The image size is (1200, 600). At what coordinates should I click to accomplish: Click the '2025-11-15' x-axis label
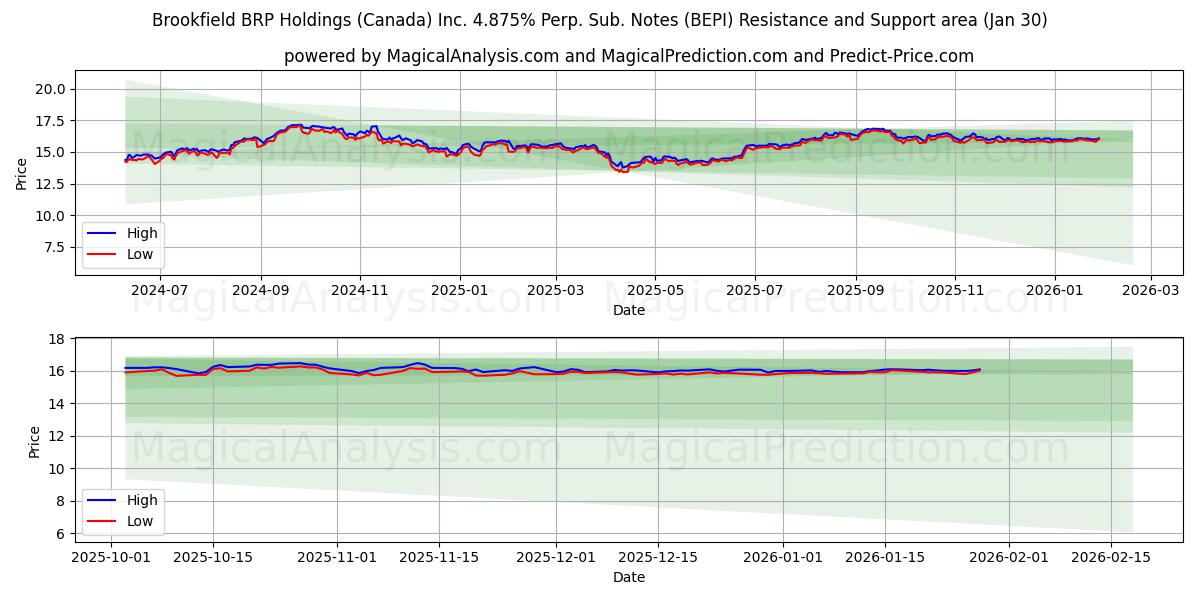coord(439,557)
